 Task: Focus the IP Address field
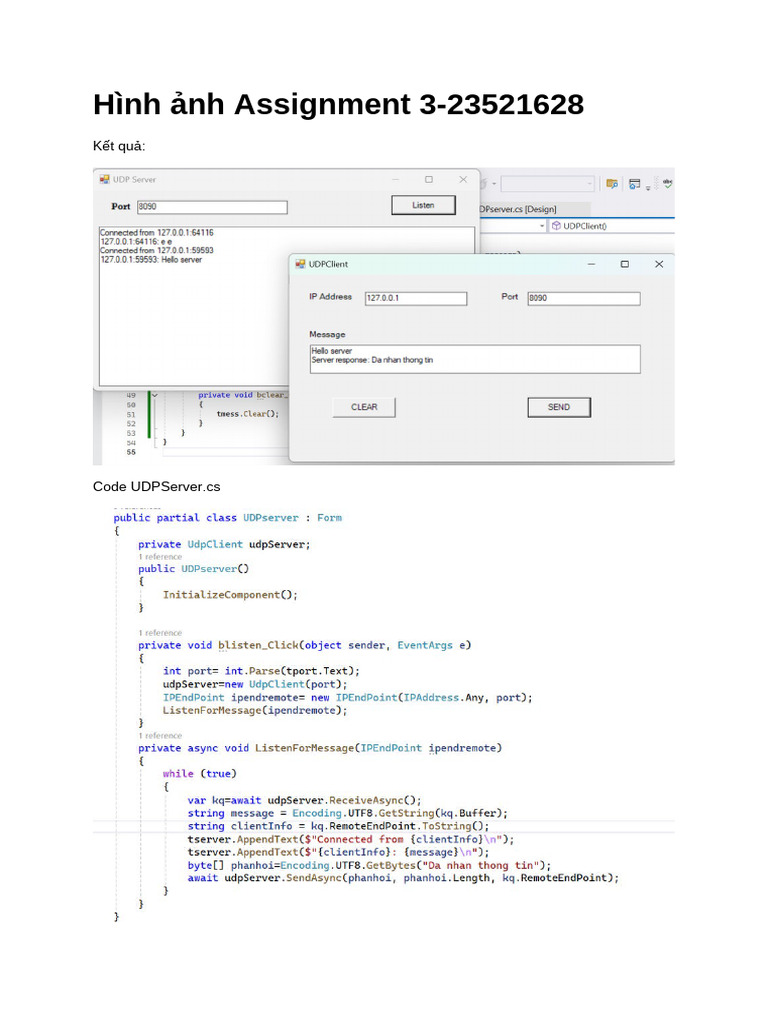(414, 298)
